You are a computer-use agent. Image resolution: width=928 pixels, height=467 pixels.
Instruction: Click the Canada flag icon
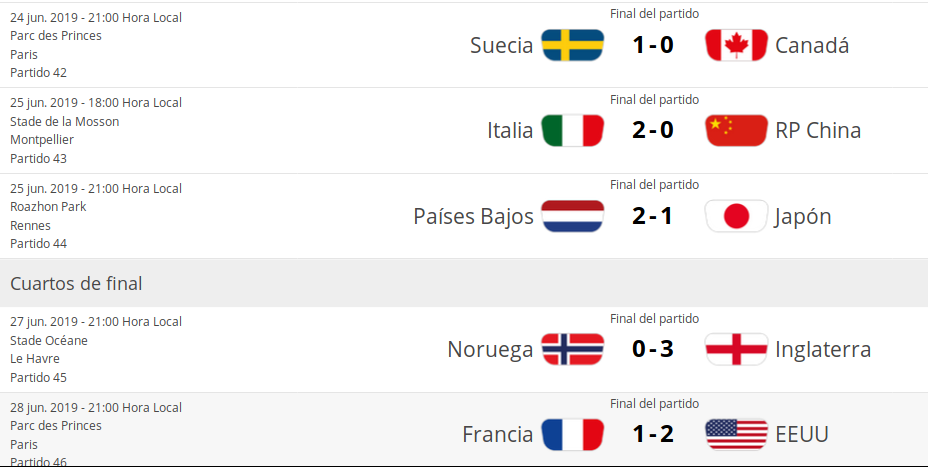(x=736, y=45)
